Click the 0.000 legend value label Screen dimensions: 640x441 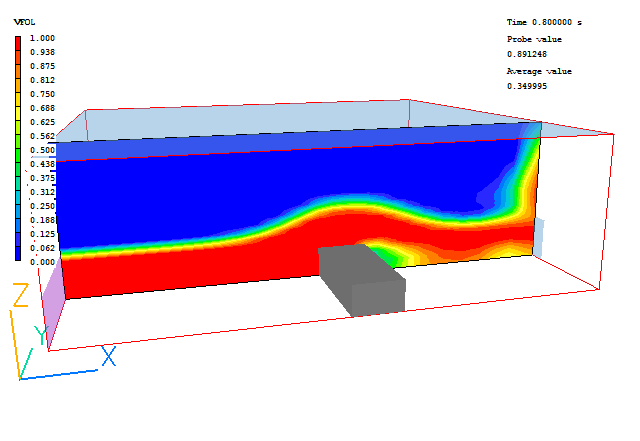click(42, 261)
